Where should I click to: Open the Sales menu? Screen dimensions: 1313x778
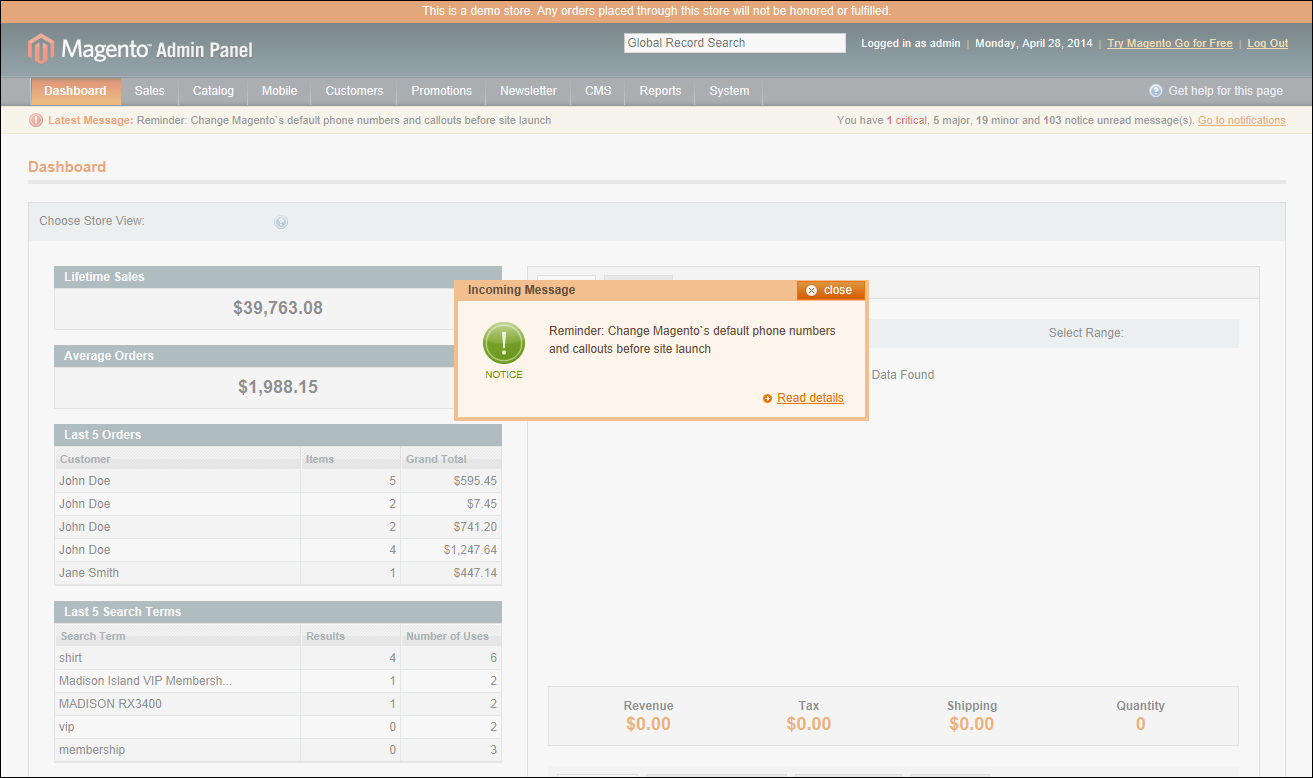pyautogui.click(x=149, y=91)
